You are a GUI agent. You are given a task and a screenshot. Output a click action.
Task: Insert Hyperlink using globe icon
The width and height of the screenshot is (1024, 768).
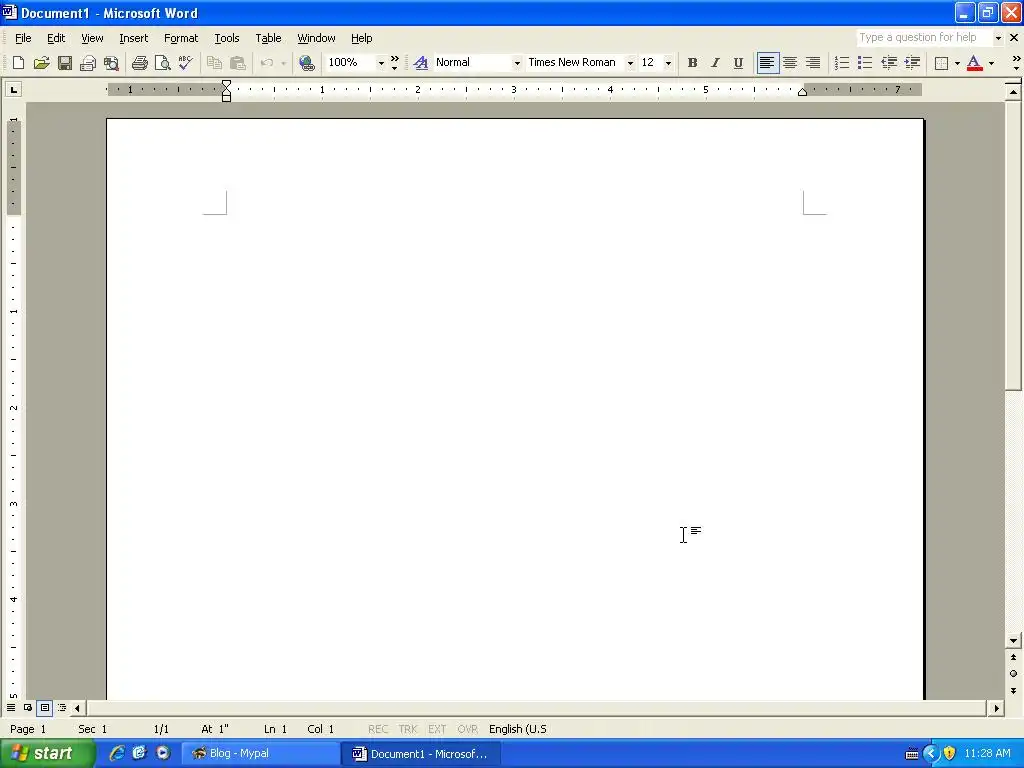click(306, 63)
